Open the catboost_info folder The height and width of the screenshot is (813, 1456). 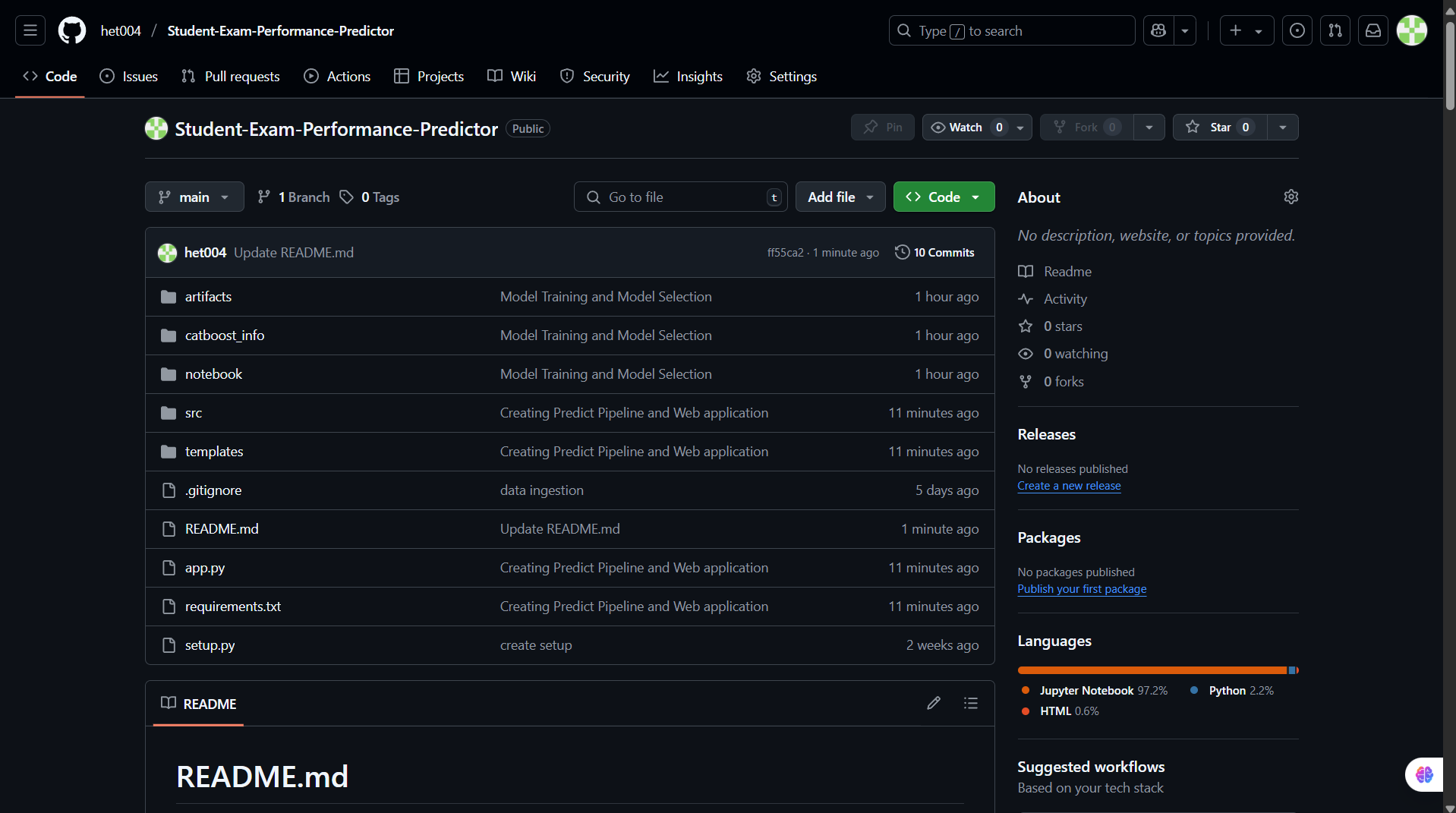point(225,336)
